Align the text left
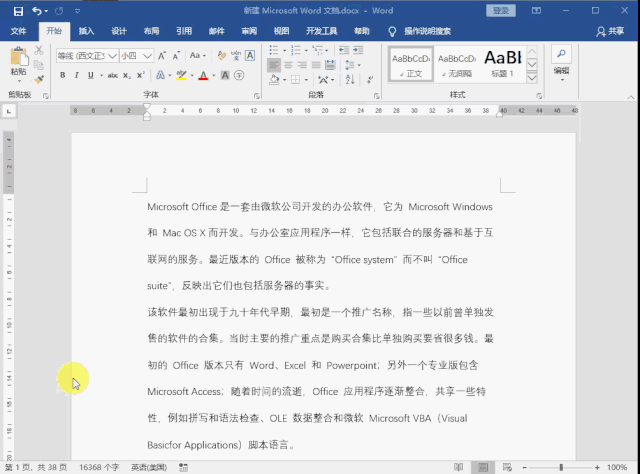The image size is (640, 474). [274, 65]
